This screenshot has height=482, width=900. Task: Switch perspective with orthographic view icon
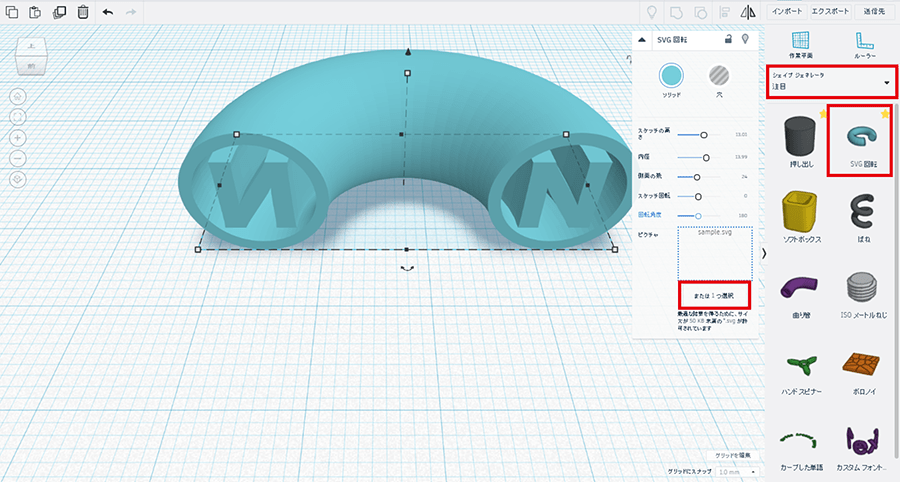pyautogui.click(x=18, y=180)
